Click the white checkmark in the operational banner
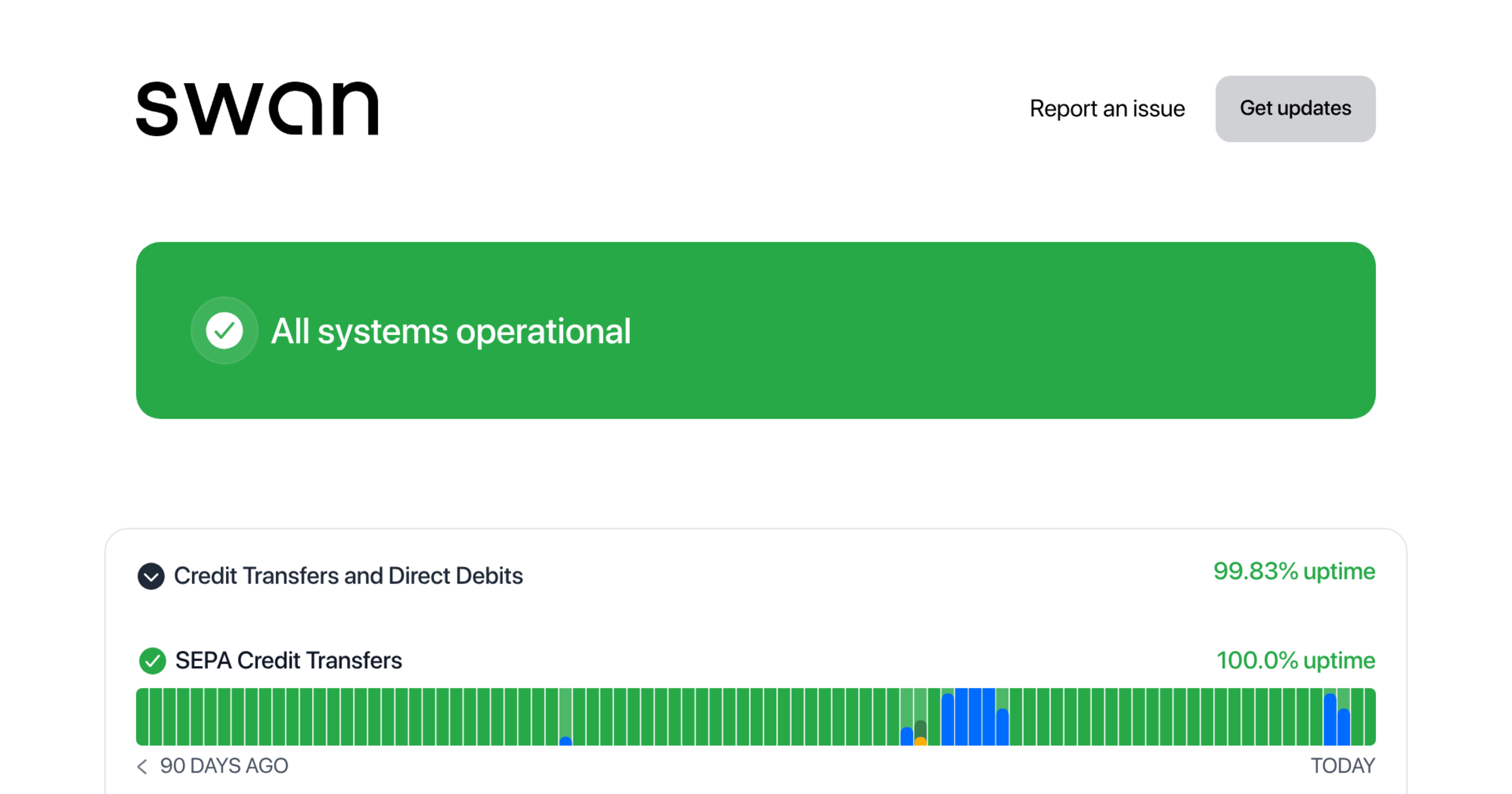1512x794 pixels. coord(224,330)
